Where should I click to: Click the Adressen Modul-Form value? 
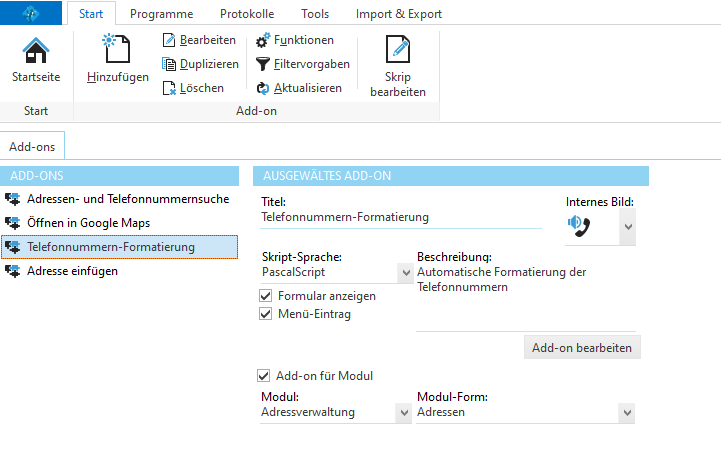441,412
